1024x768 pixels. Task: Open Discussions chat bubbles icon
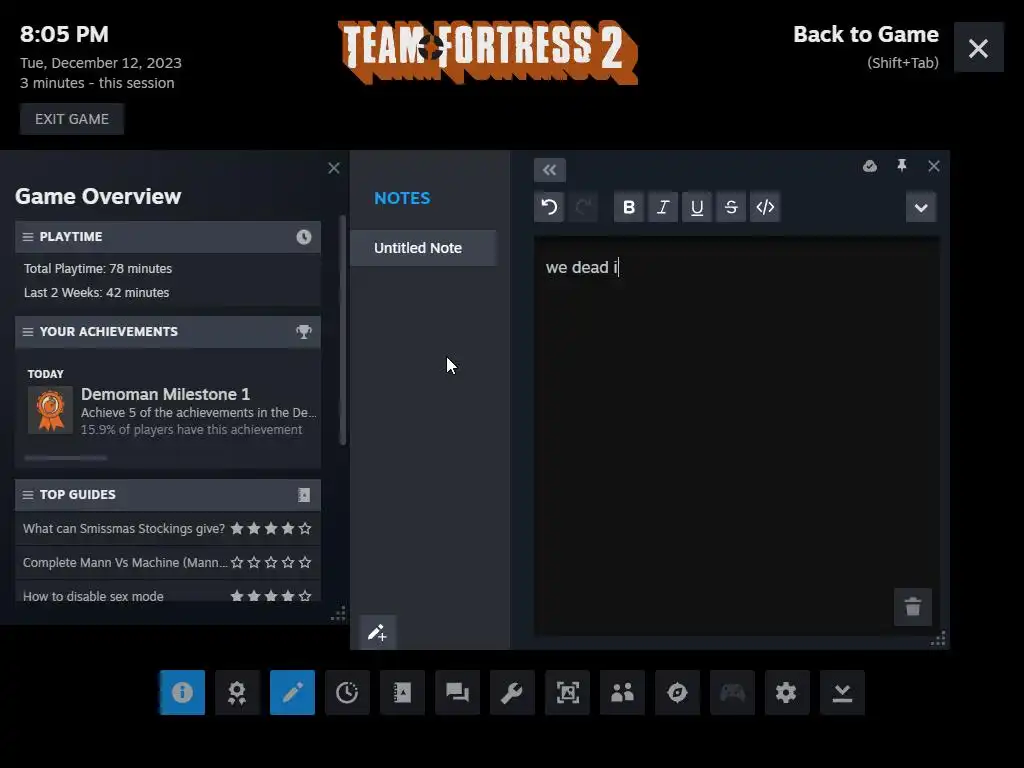457,692
